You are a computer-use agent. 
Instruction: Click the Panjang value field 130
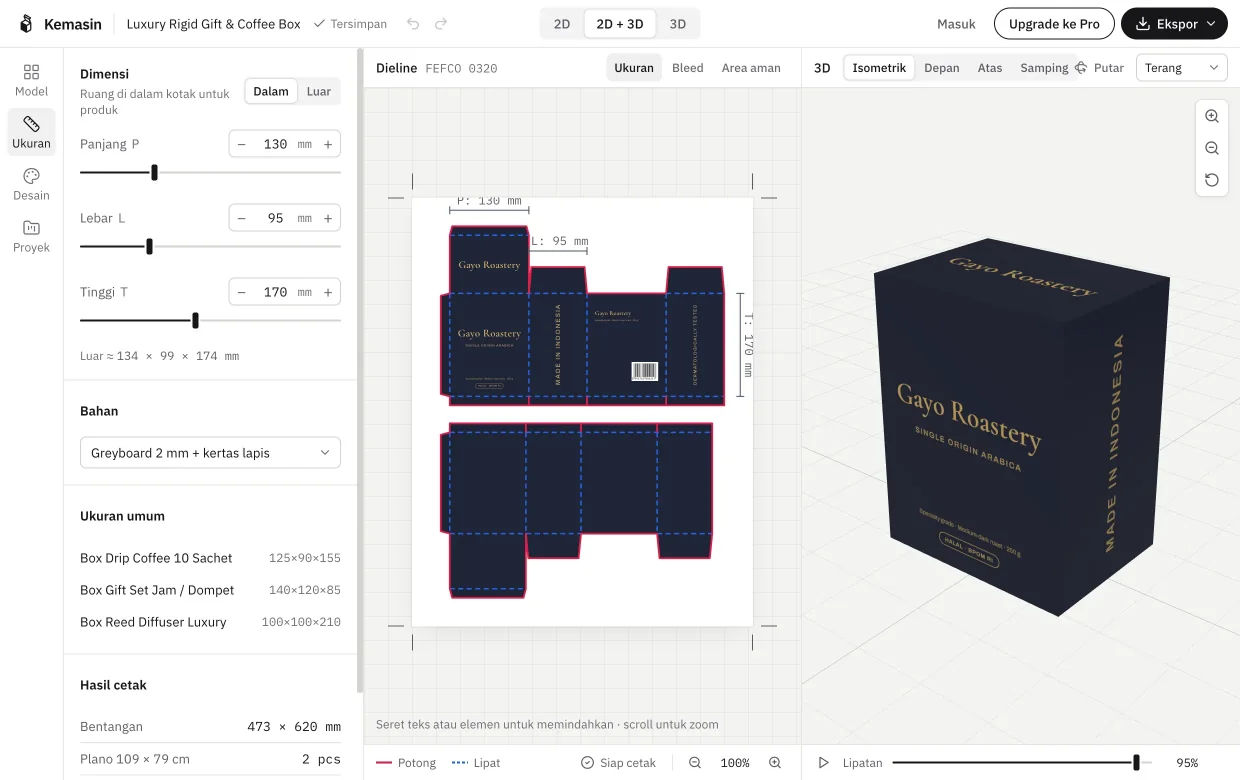click(x=275, y=144)
